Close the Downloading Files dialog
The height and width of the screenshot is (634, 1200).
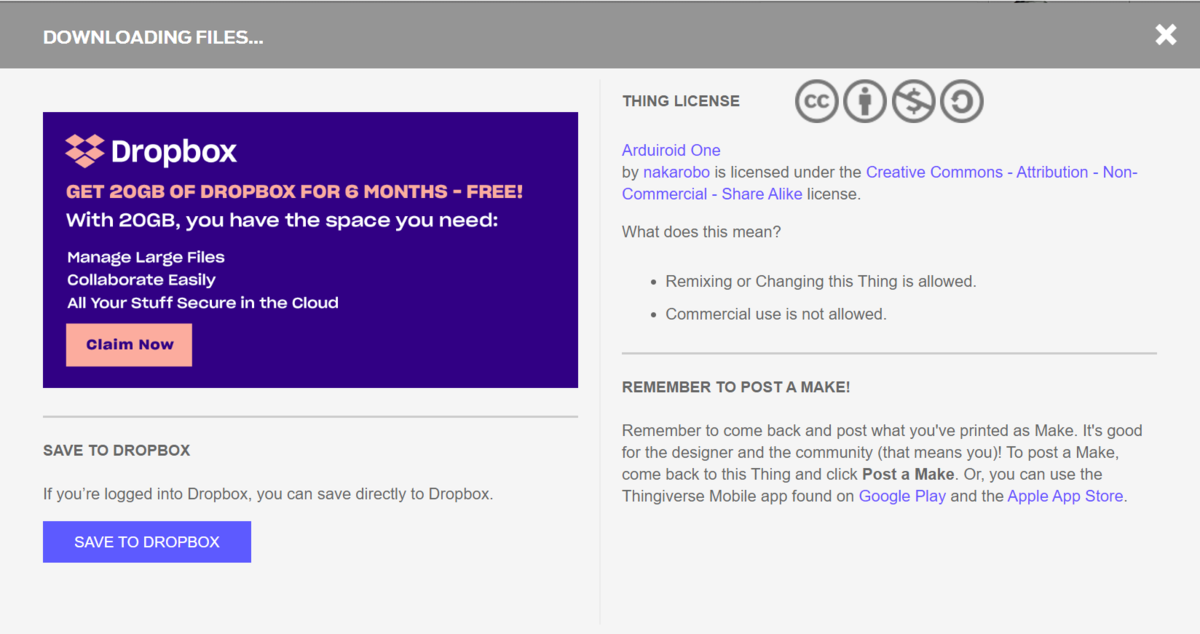click(1165, 35)
